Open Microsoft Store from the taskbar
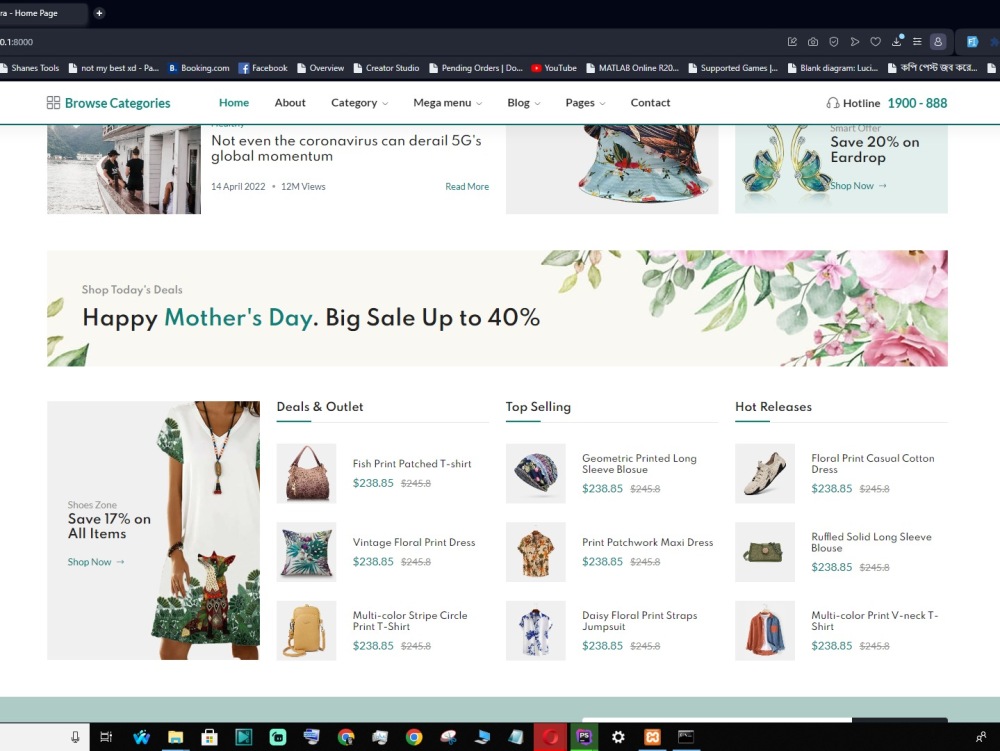The width and height of the screenshot is (1000, 751). (209, 737)
